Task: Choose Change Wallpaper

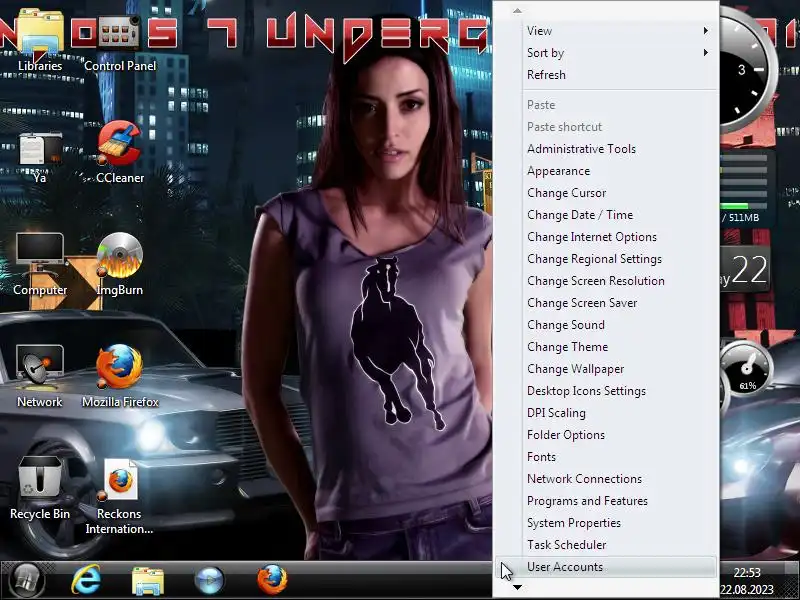Action: coord(619,368)
